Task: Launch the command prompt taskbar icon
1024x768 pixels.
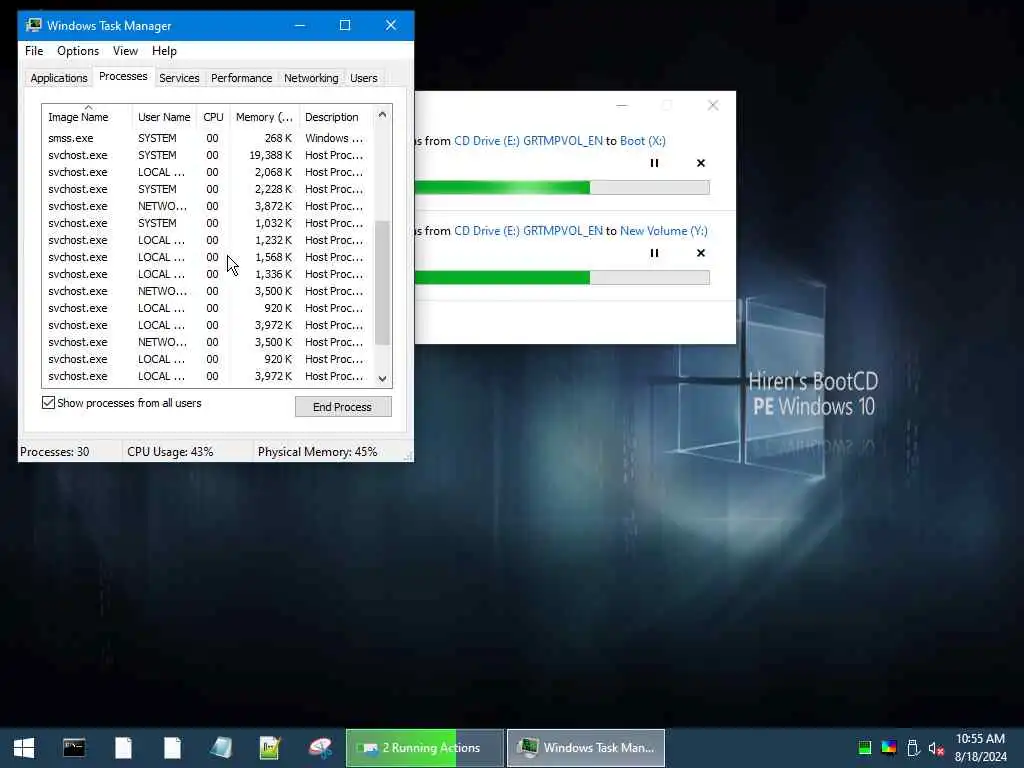Action: [x=74, y=748]
